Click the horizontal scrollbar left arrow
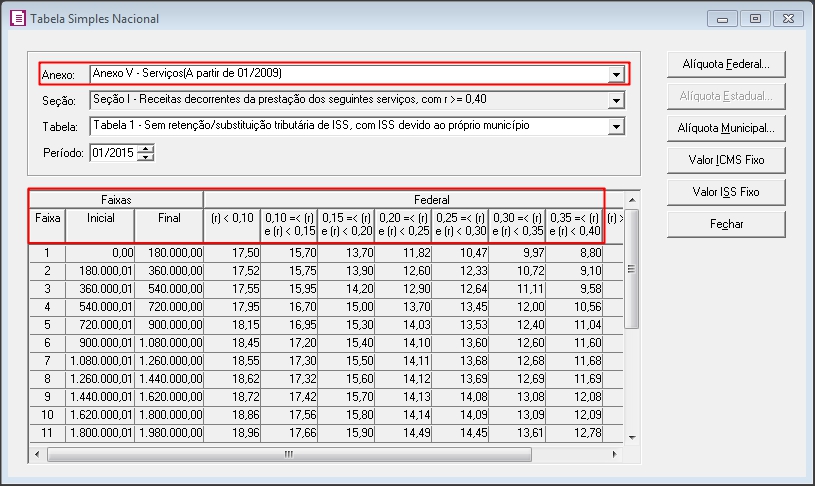The height and width of the screenshot is (486, 815). pos(37,454)
